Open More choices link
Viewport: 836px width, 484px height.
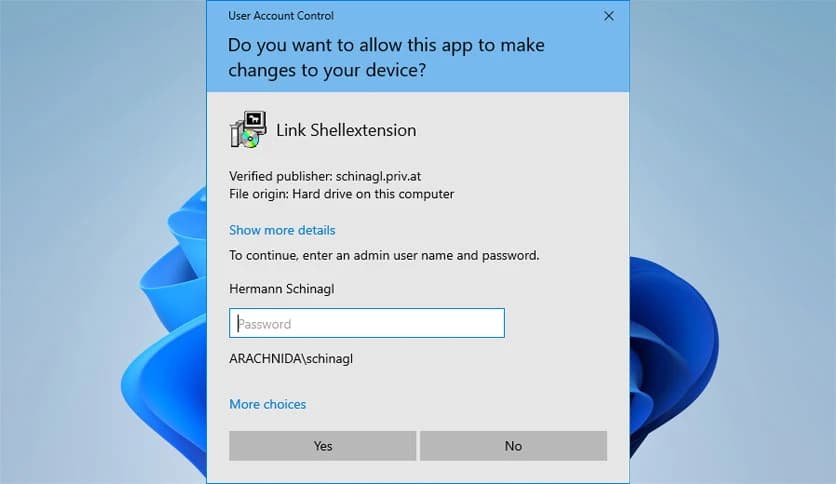click(x=268, y=405)
